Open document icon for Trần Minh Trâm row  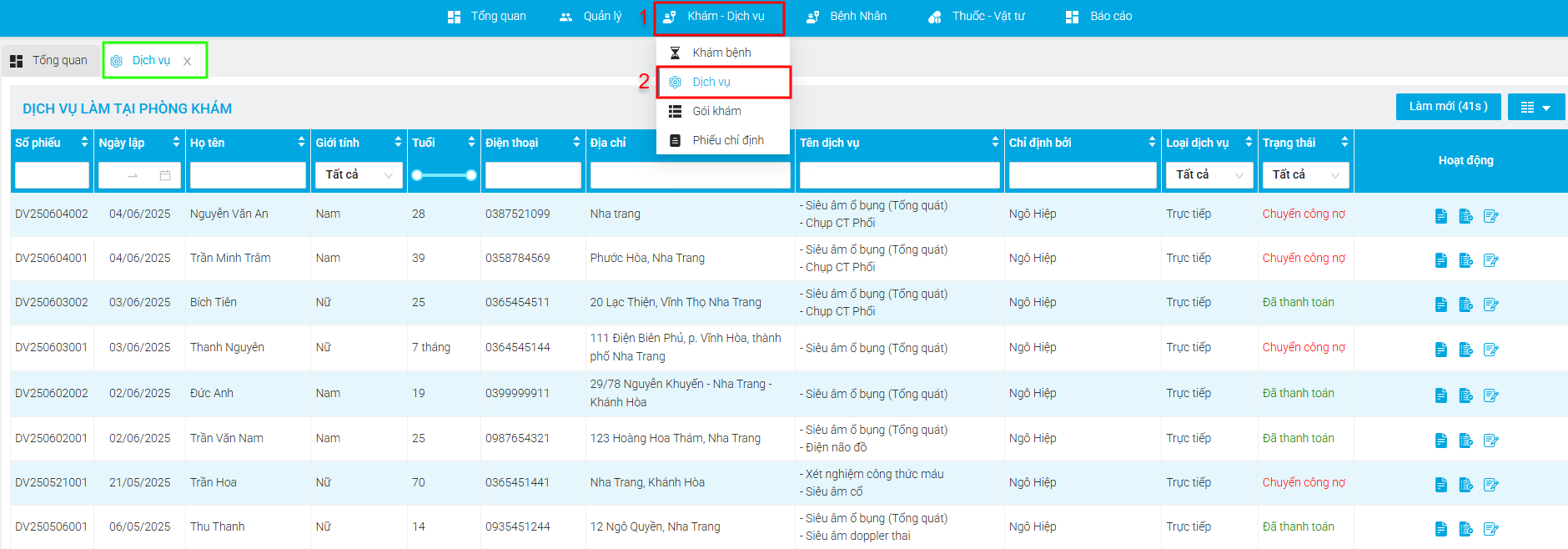pyautogui.click(x=1440, y=260)
